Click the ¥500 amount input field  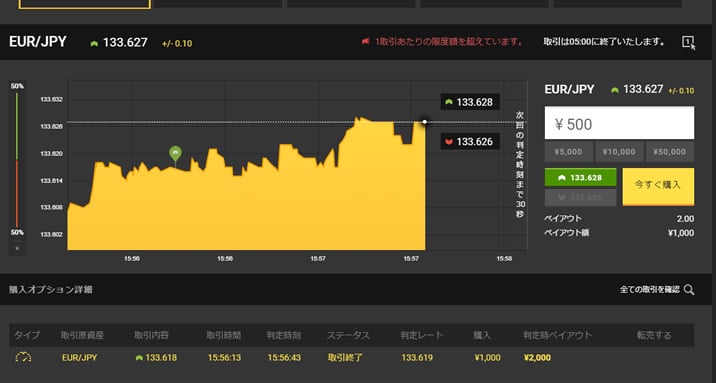[x=619, y=123]
